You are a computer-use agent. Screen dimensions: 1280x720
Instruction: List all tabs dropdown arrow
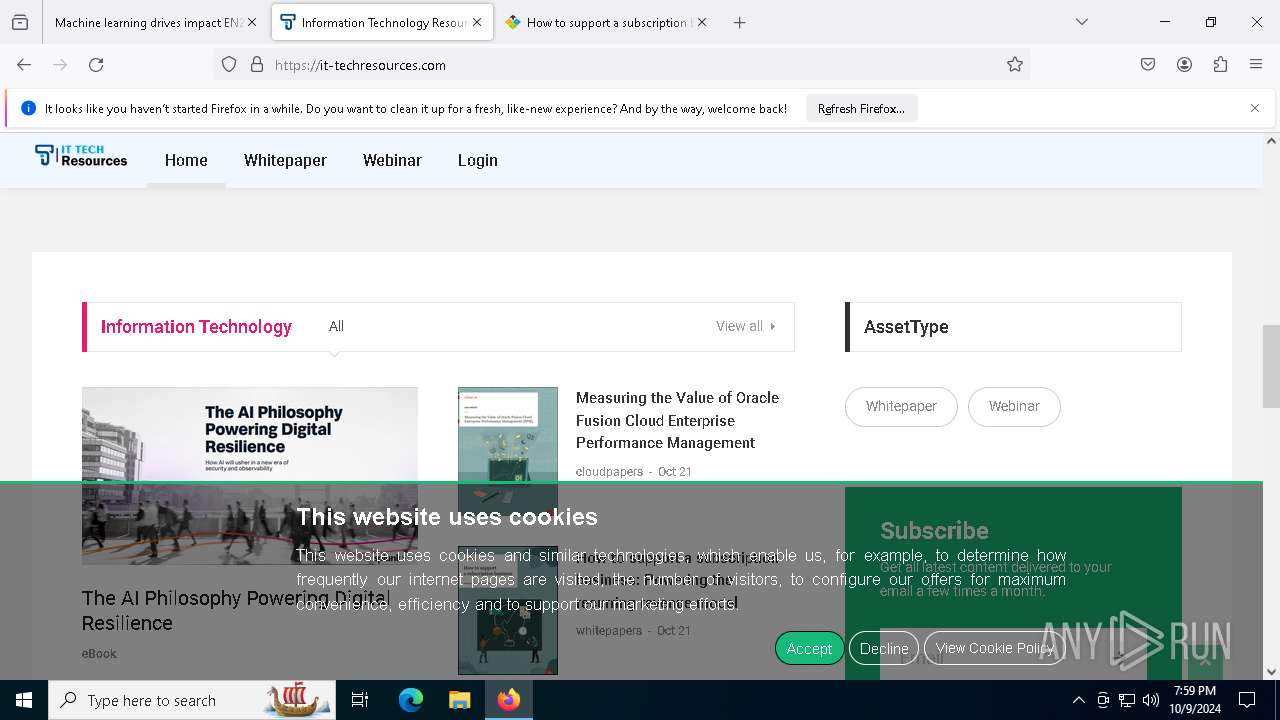pos(1081,22)
